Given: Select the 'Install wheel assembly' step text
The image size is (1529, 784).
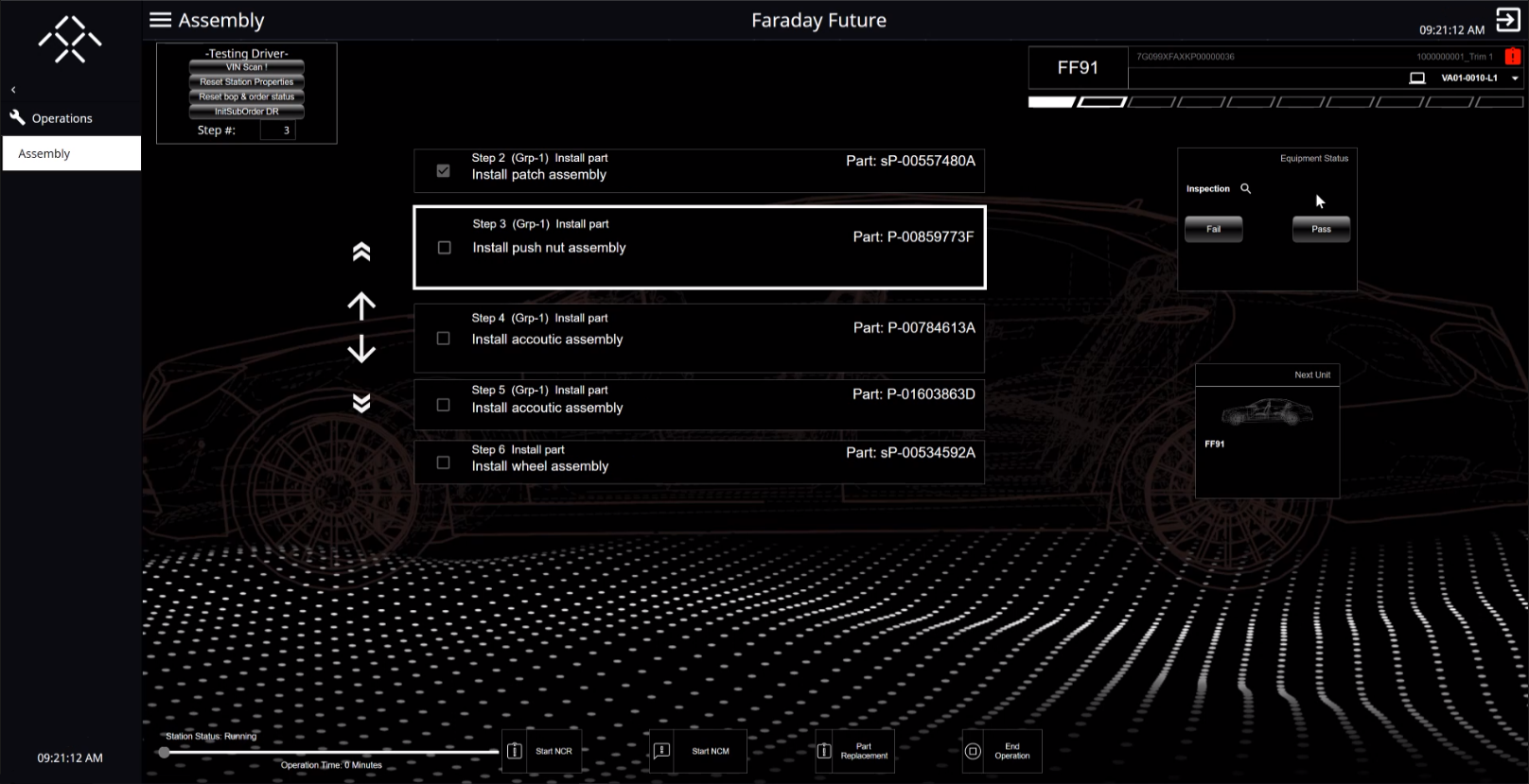Looking at the screenshot, I should click(540, 466).
